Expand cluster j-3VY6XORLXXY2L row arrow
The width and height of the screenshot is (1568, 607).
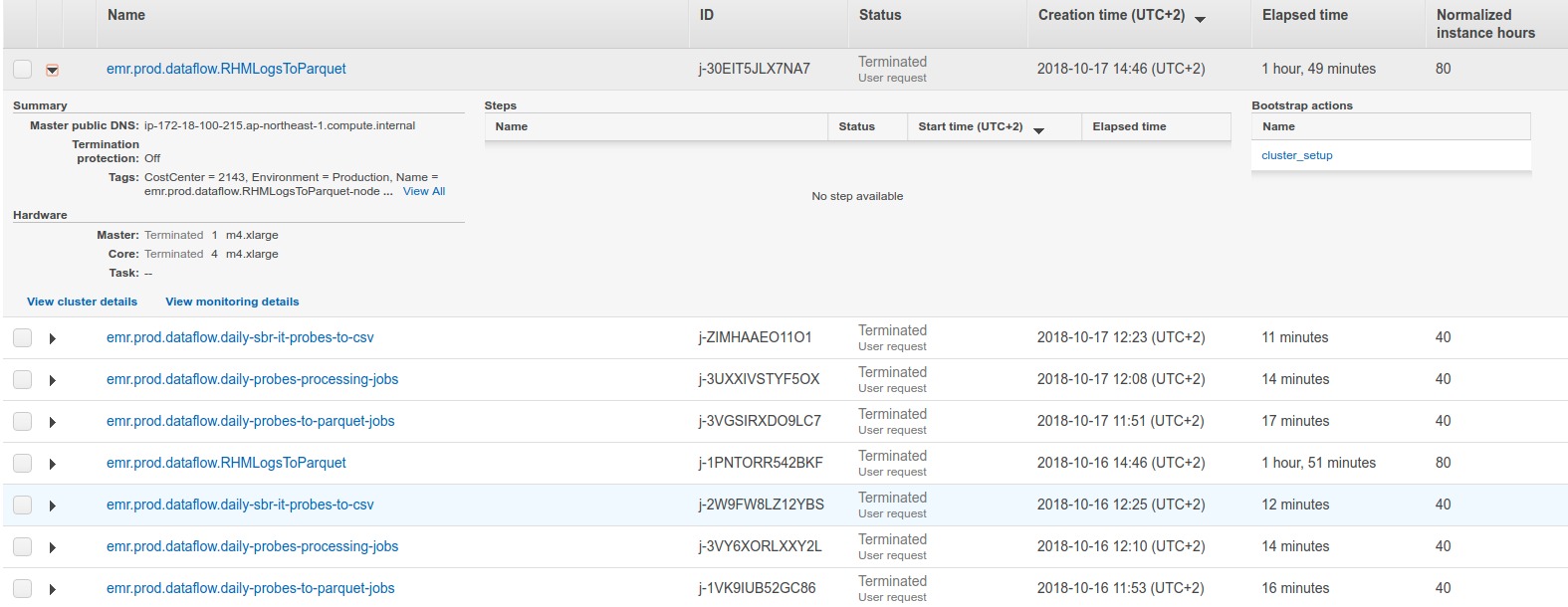pyautogui.click(x=53, y=547)
